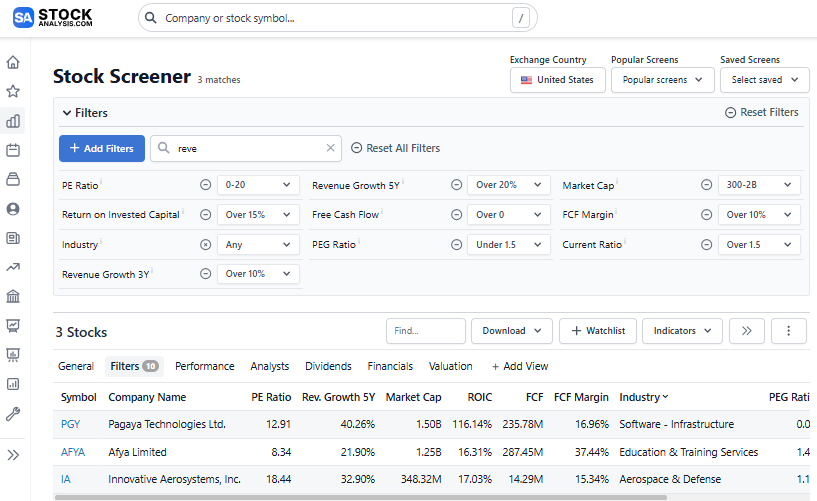Switch to the Analysts tab
The width and height of the screenshot is (817, 501).
[x=269, y=366]
